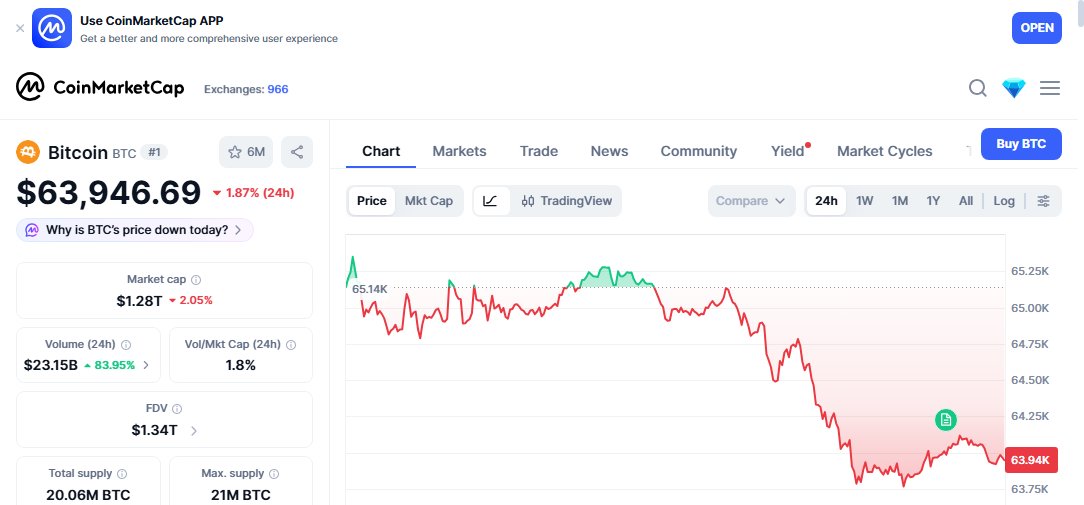Switch to the Yield tab
This screenshot has height=505, width=1084.
[x=788, y=152]
